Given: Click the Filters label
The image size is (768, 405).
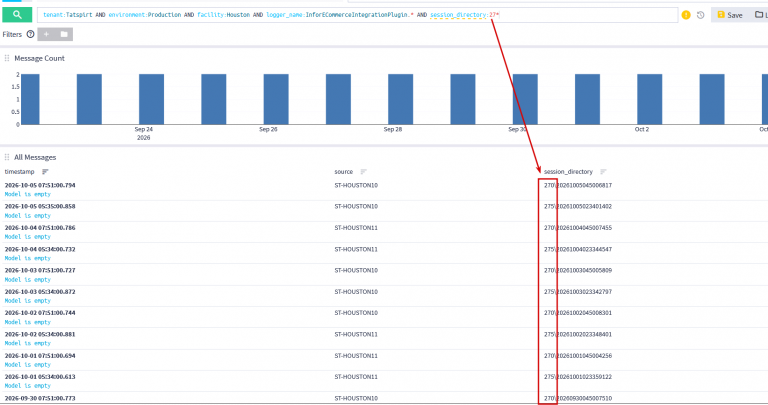Looking at the screenshot, I should 12,34.
